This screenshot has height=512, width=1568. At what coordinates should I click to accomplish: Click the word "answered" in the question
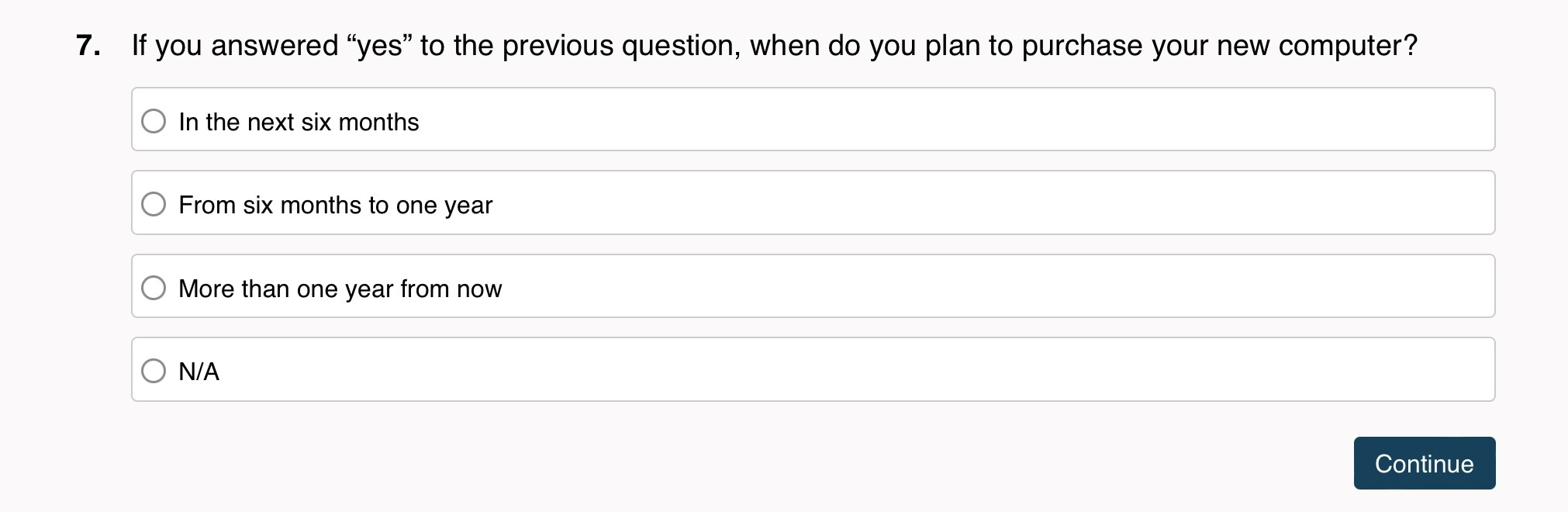coord(275,46)
